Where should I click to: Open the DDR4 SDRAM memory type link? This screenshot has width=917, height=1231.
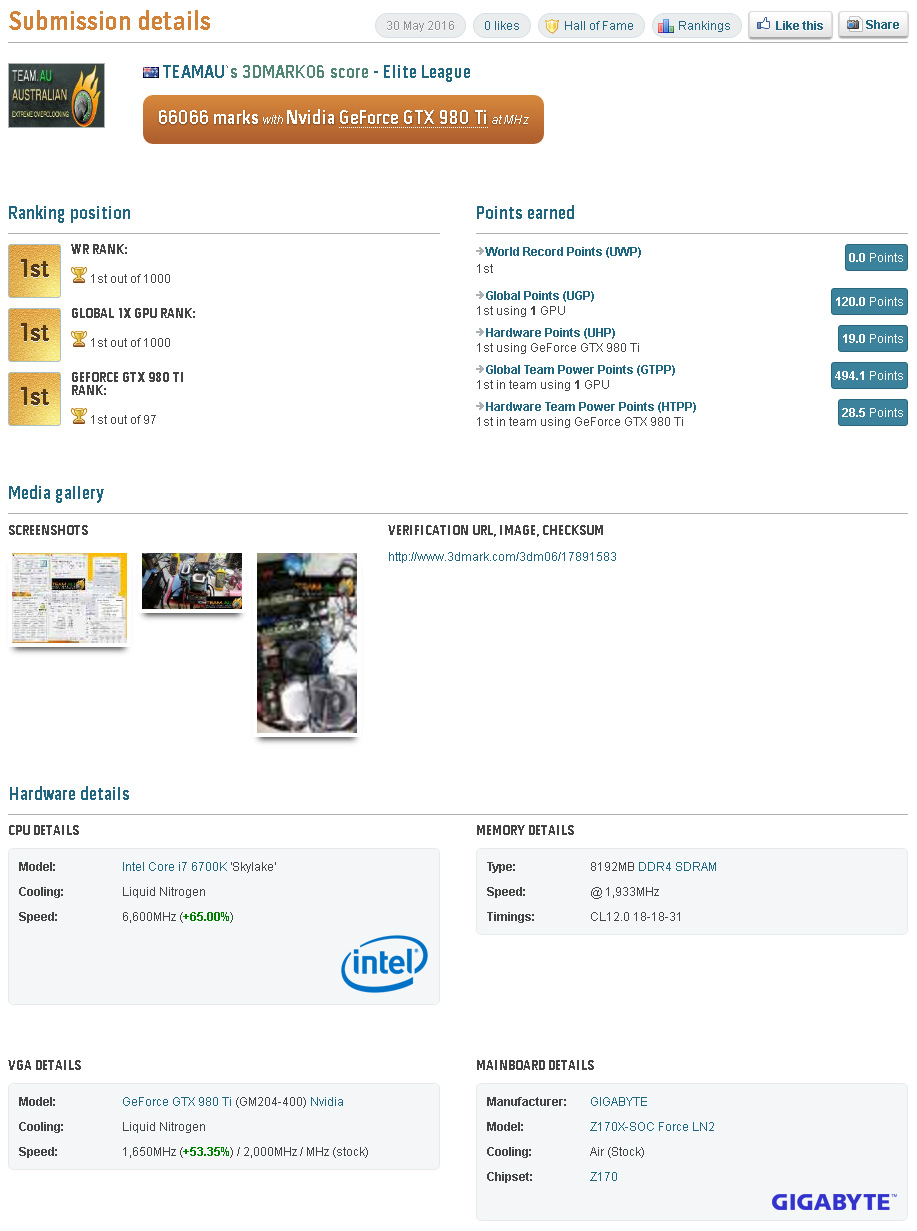pos(677,867)
